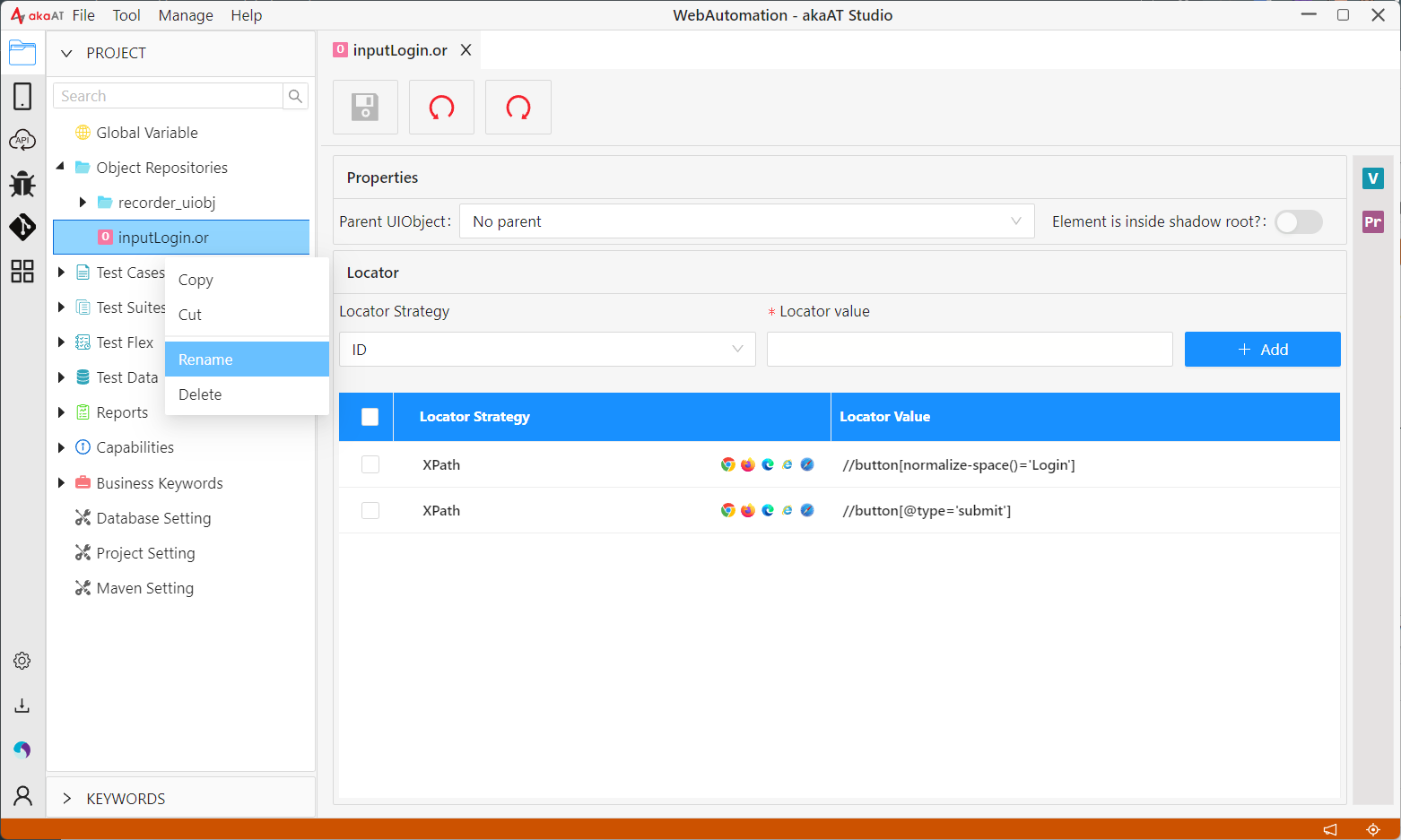
Task: Open the mobile device panel icon
Action: point(22,96)
